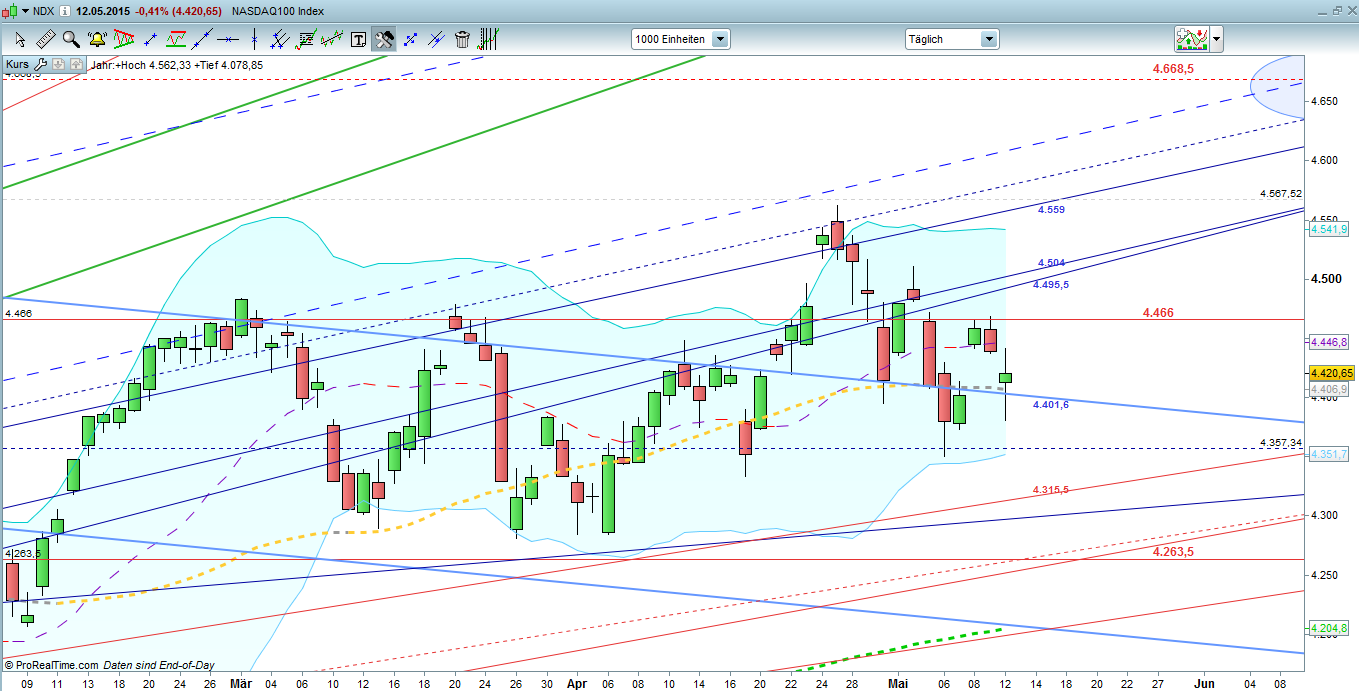
Task: Click the ProRealTime.com copyright link
Action: [51, 665]
